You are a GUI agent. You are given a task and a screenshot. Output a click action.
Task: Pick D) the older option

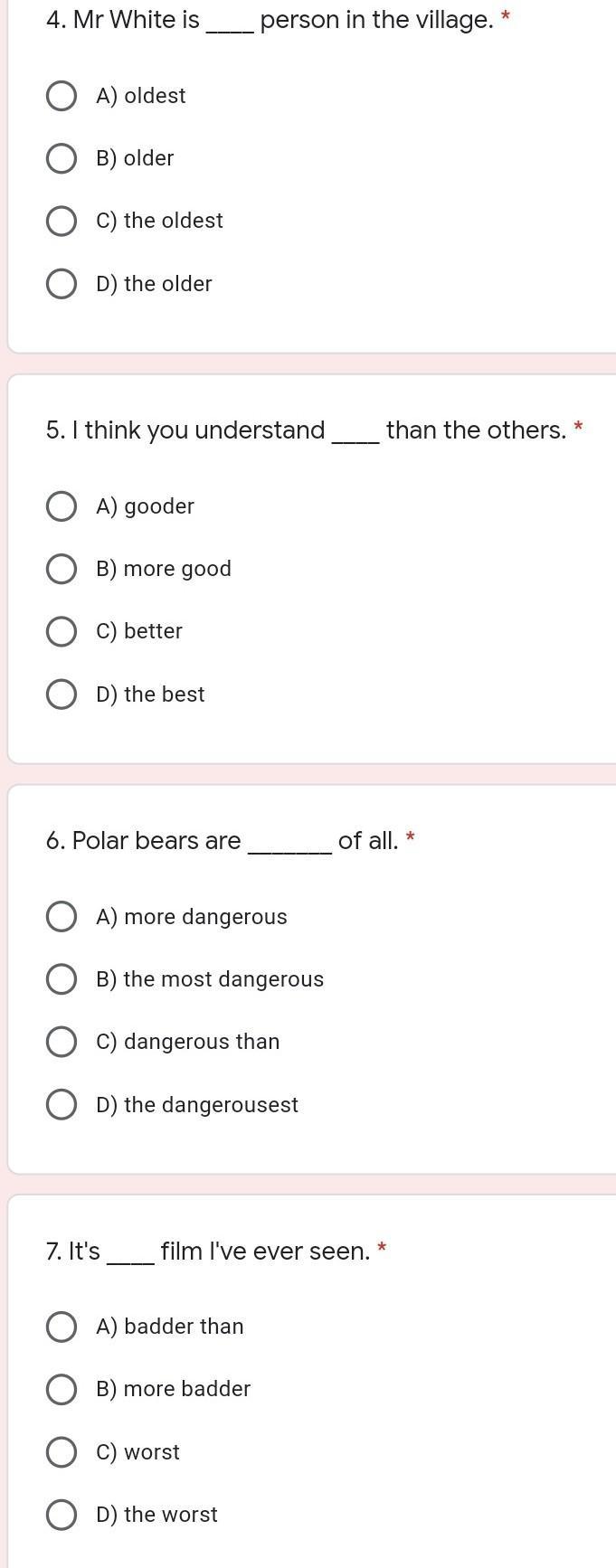point(61,284)
